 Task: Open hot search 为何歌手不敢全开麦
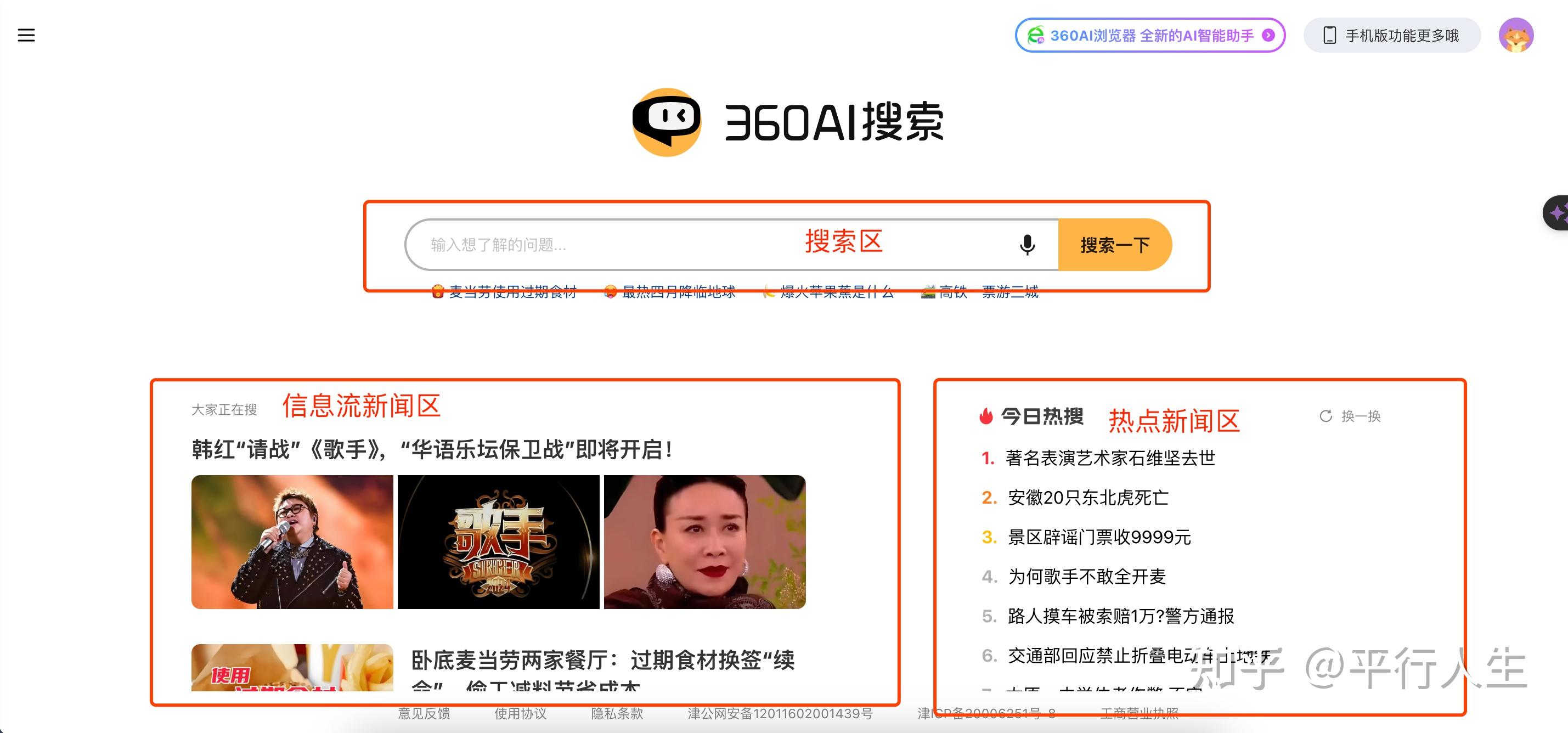pyautogui.click(x=1087, y=577)
